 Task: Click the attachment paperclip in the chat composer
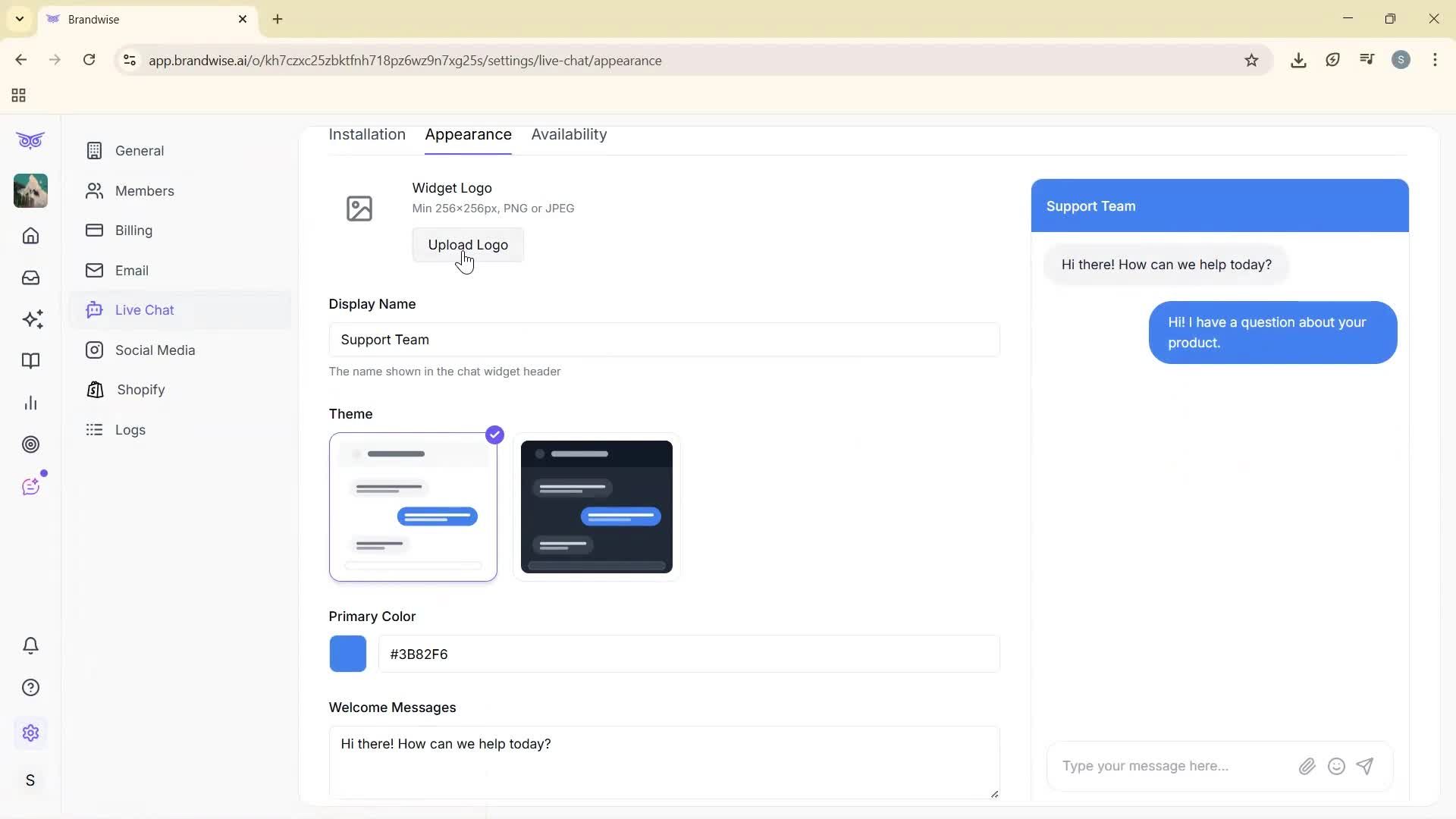pyautogui.click(x=1307, y=766)
